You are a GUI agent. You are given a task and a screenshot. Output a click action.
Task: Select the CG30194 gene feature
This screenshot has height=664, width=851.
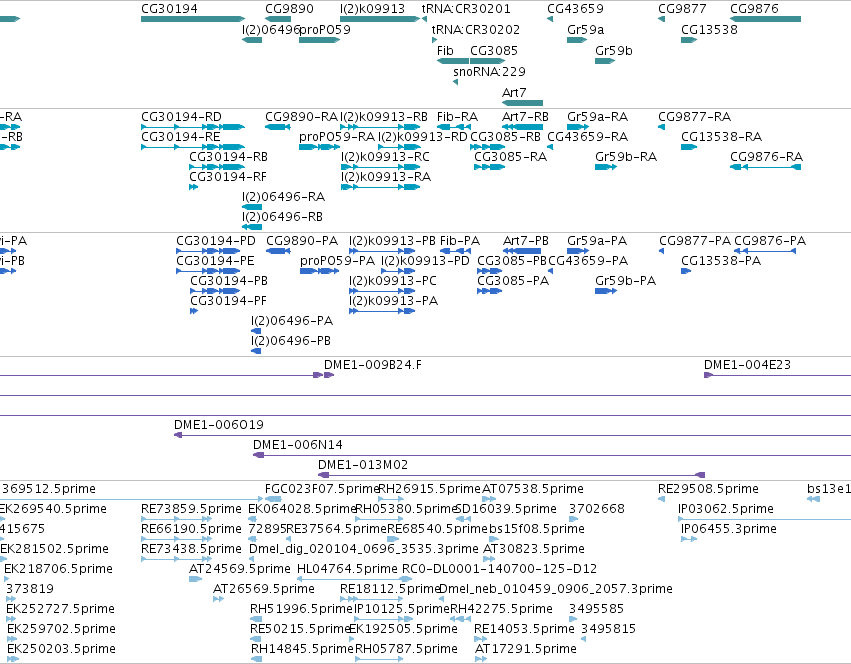(193, 19)
